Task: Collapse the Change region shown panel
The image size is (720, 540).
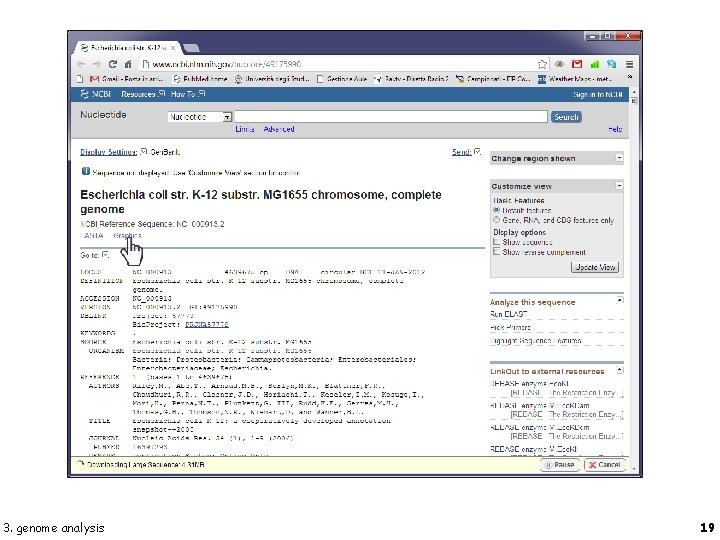Action: pos(619,158)
